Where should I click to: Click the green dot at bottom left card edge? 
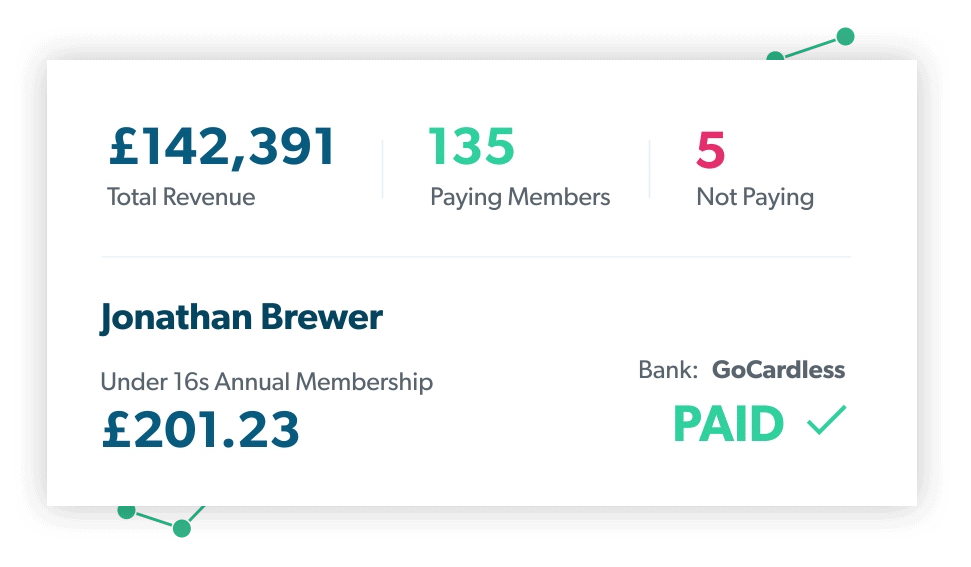pos(127,511)
